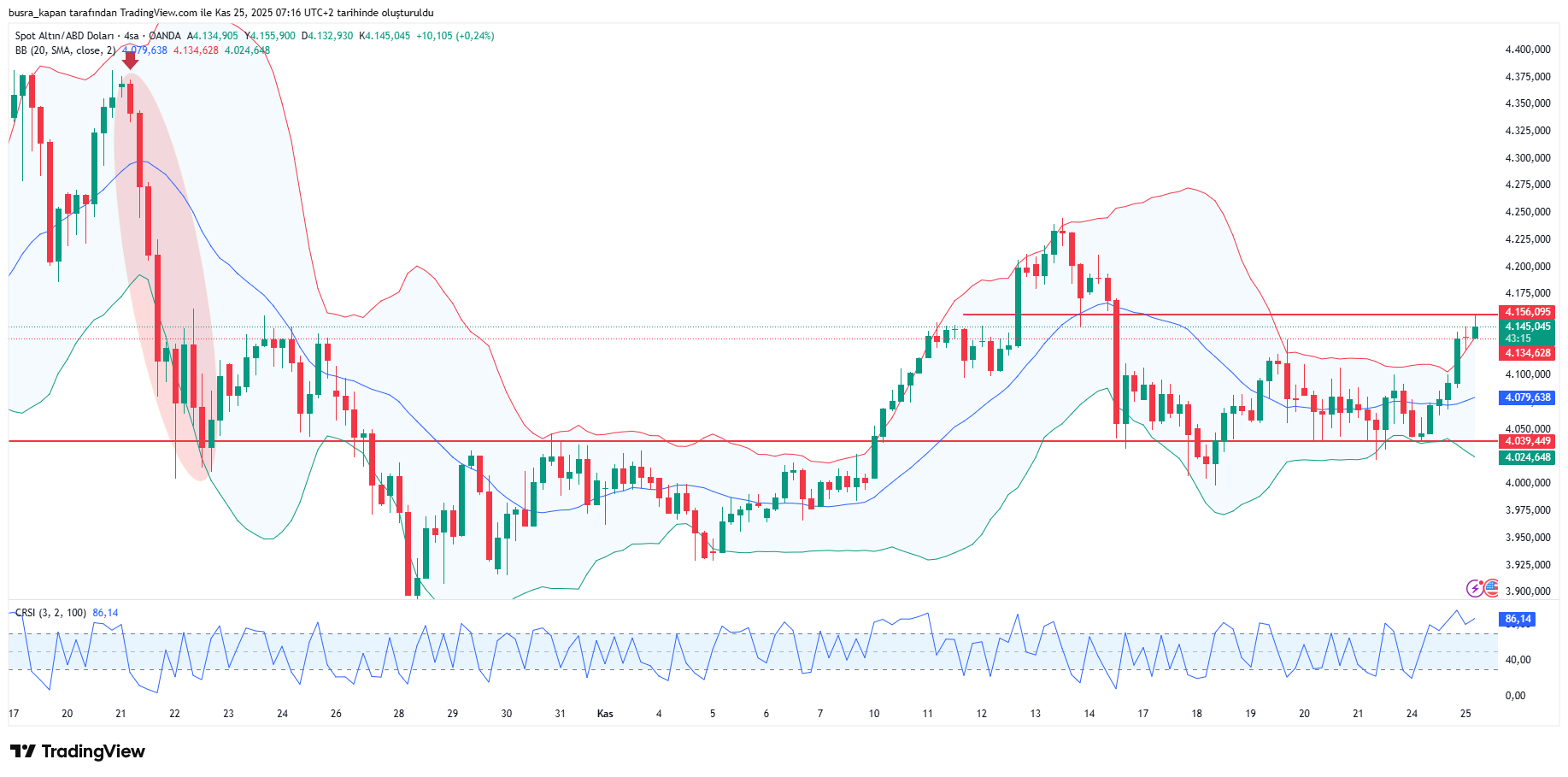The height and width of the screenshot is (777, 1568).
Task: Click the 4.156,095 red resistance price label
Action: (x=1527, y=312)
